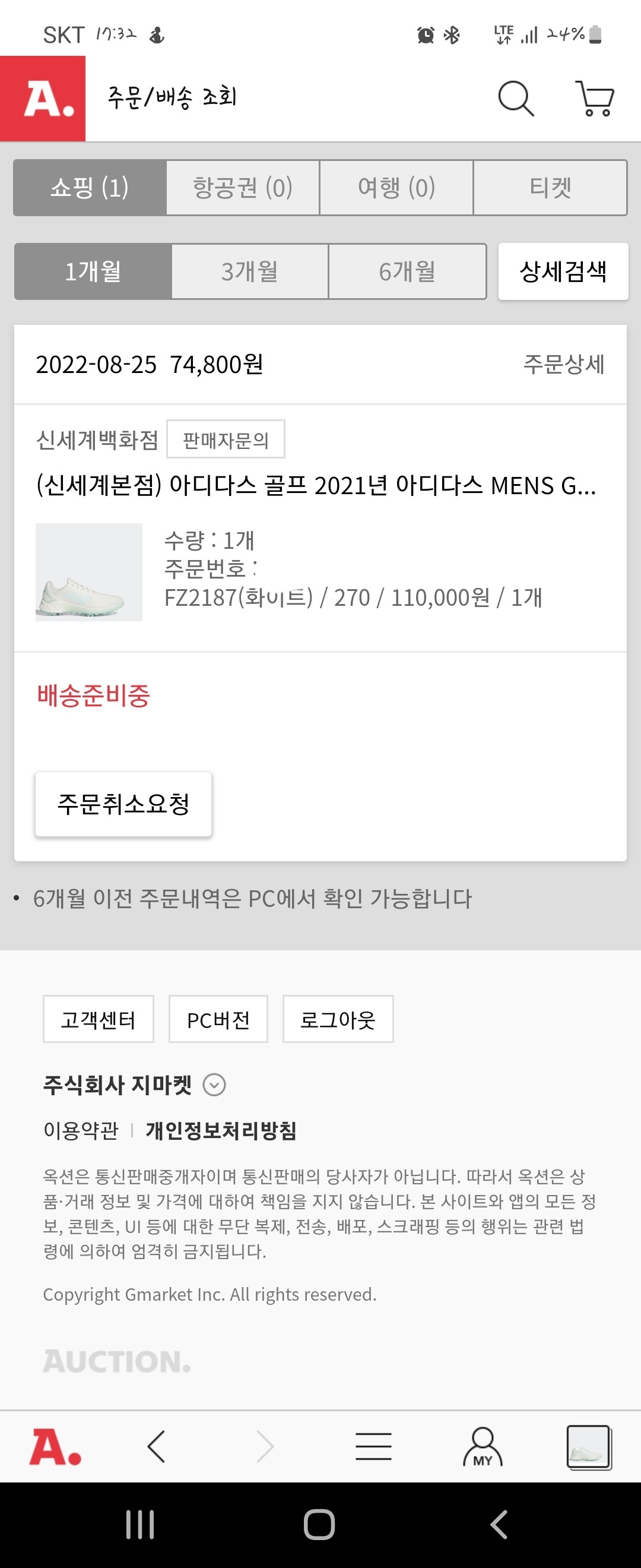Select the 1개월 period filter
This screenshot has width=641, height=1568.
pyautogui.click(x=93, y=271)
